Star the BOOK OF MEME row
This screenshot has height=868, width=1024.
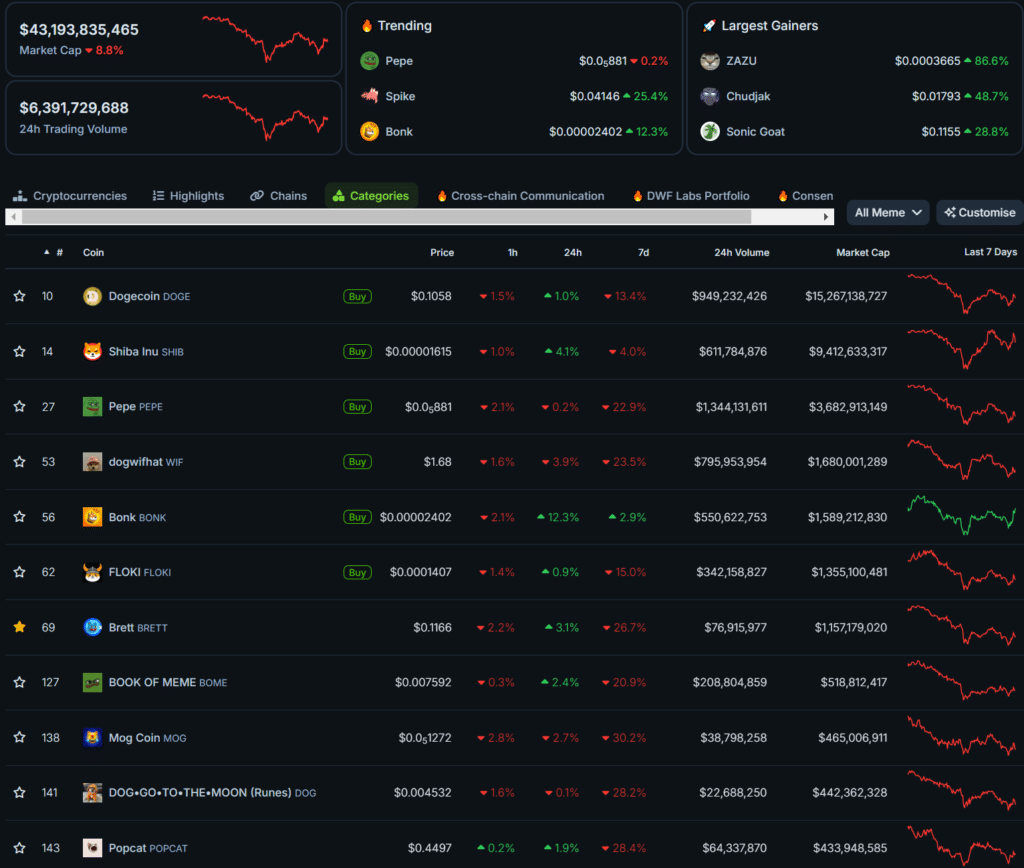pos(20,683)
